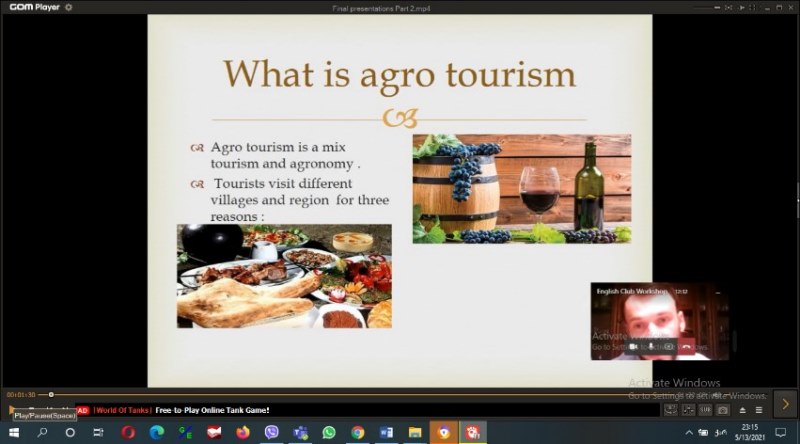800x444 pixels.
Task: Launch Firefox from the taskbar
Action: click(243, 433)
